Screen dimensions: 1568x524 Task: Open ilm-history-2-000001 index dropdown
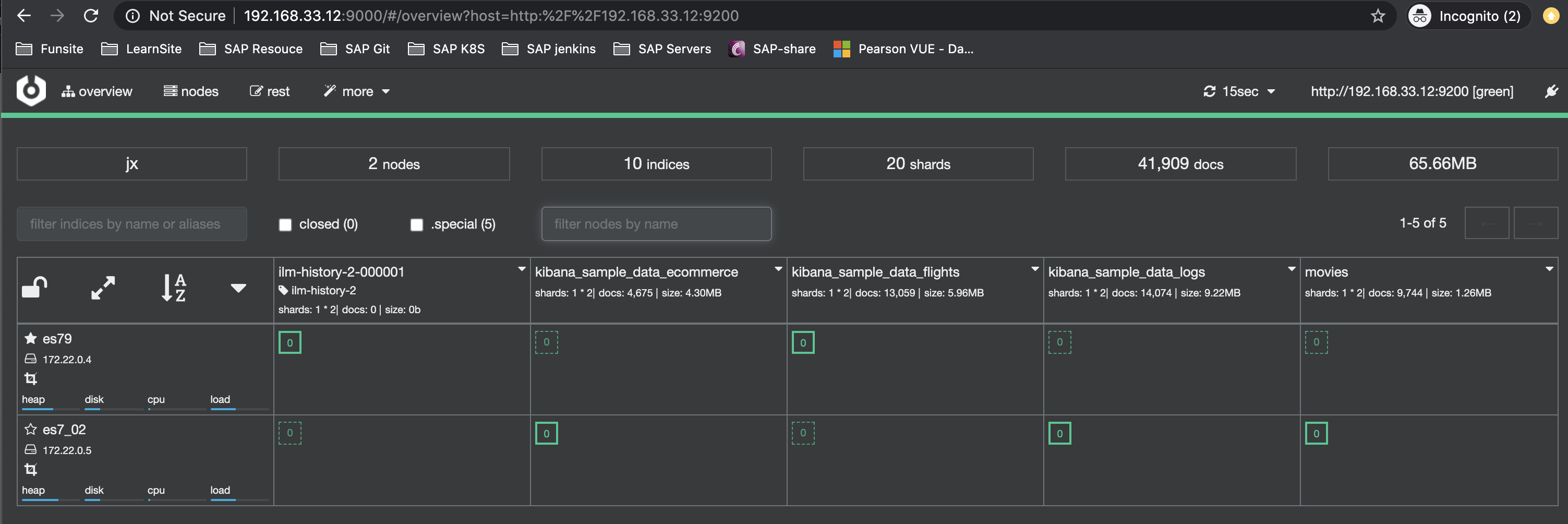(x=522, y=269)
